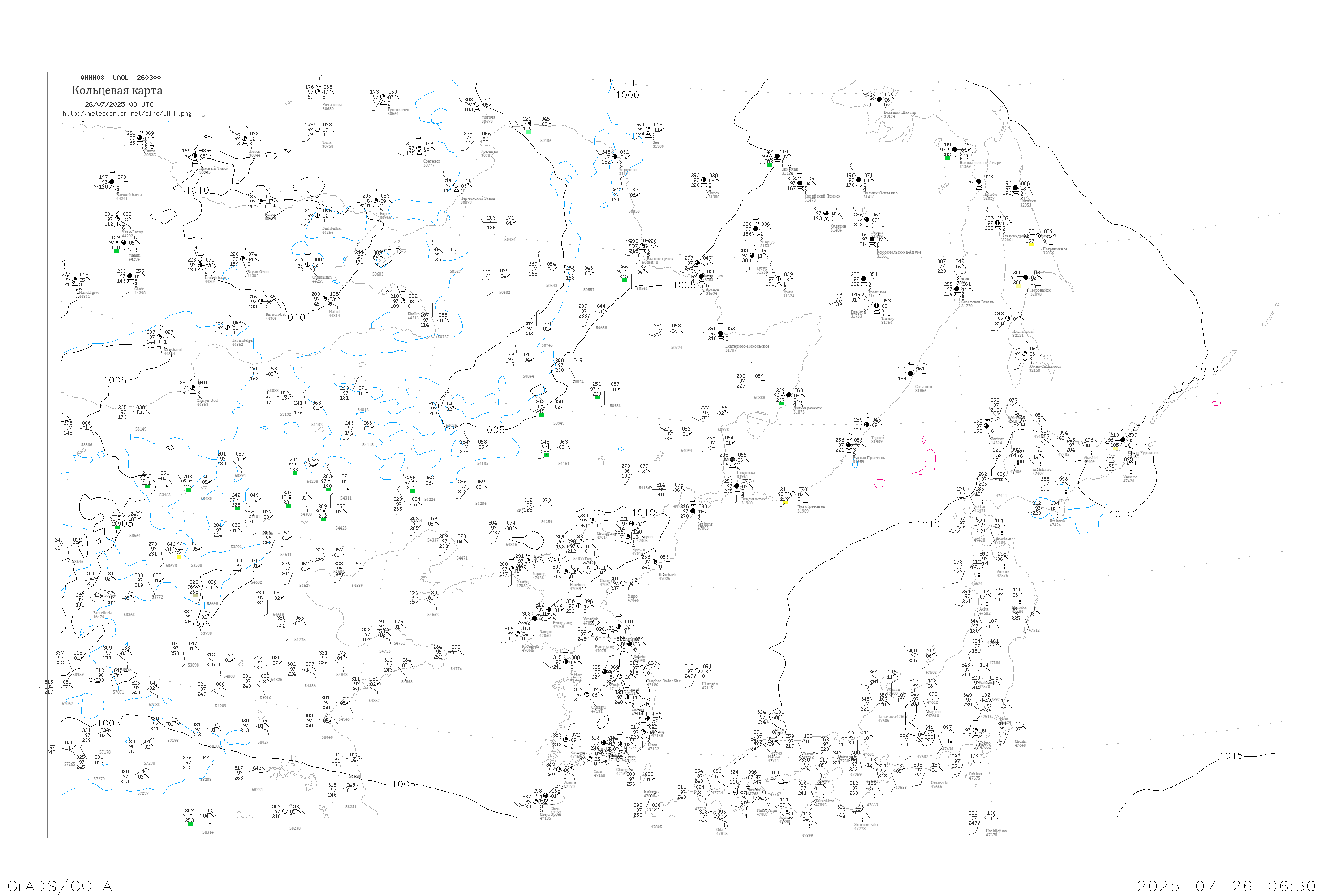Click the Baruunkharaa station circle symbol
The height and width of the screenshot is (896, 1344).
tap(112, 182)
